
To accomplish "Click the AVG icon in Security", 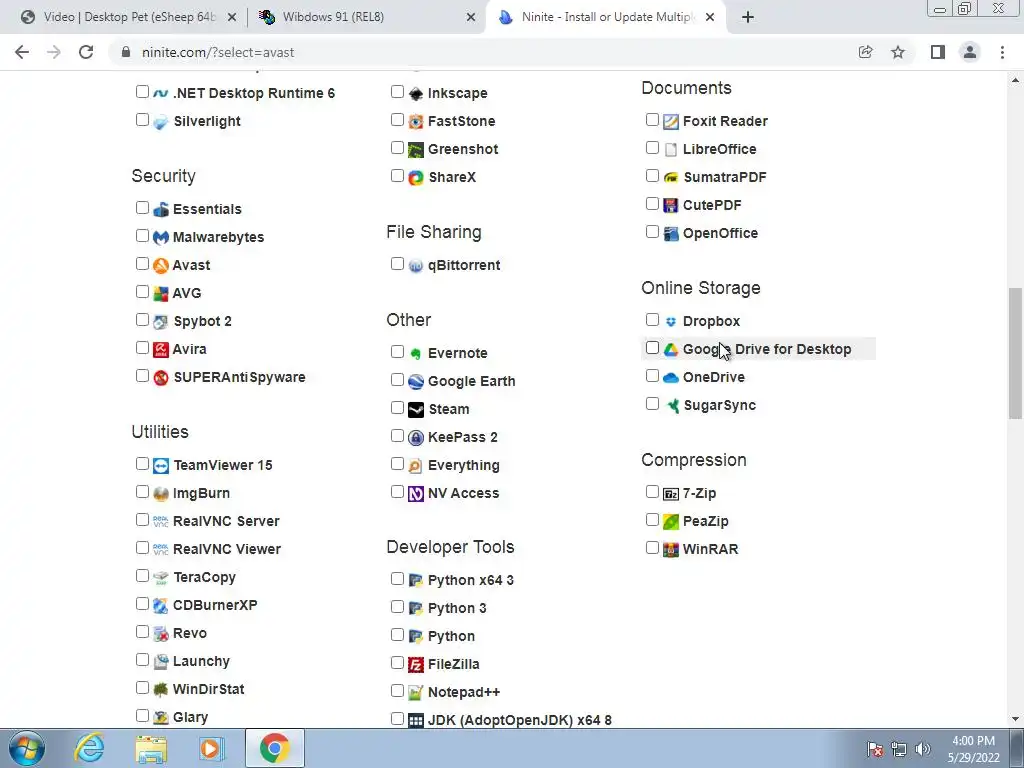I will pos(161,293).
